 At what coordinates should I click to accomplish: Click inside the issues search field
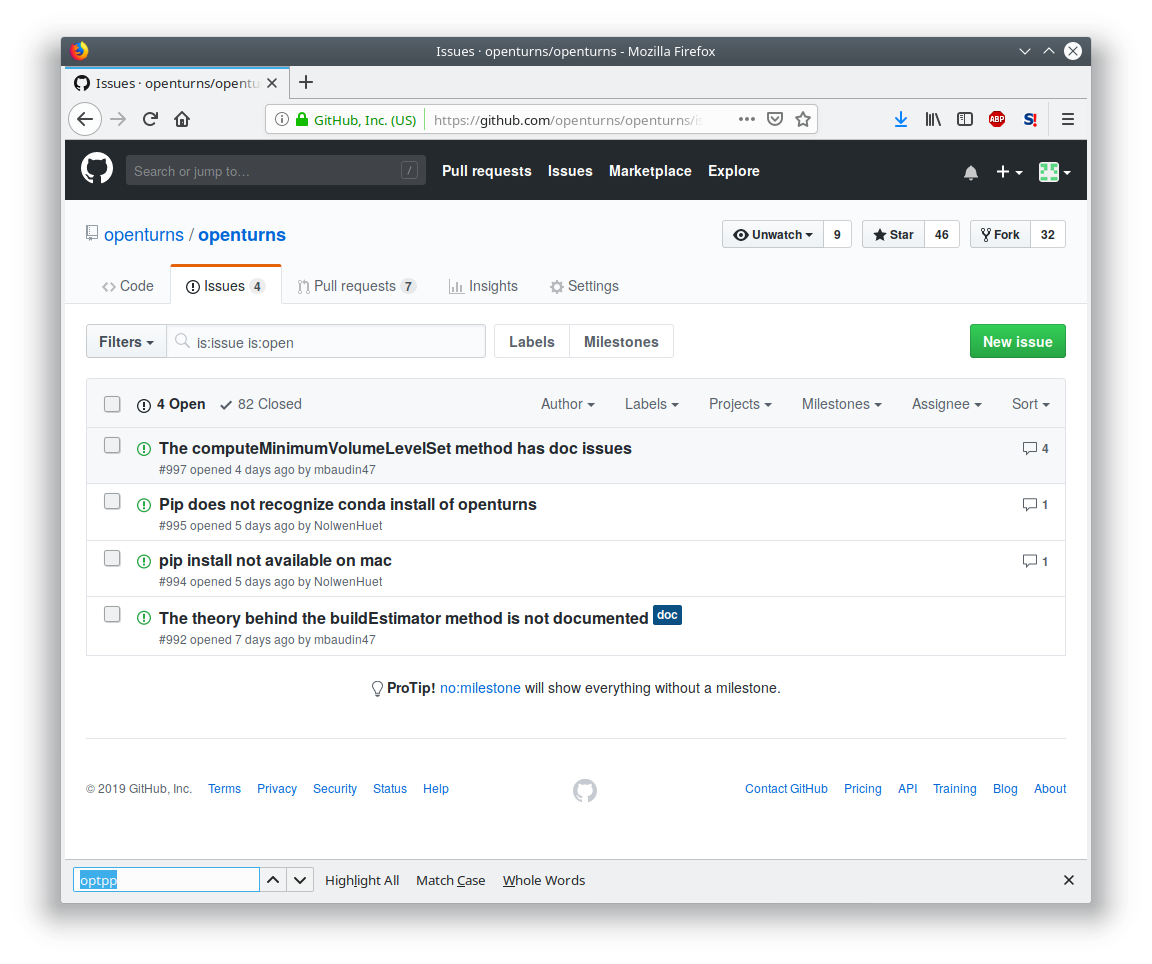[327, 341]
